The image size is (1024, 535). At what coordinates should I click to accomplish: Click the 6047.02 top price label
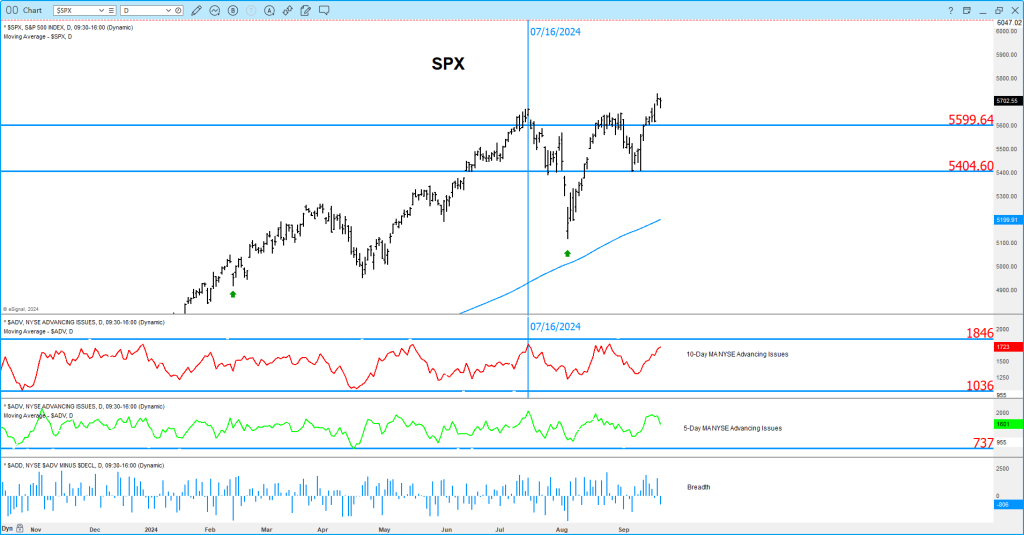(x=1009, y=23)
